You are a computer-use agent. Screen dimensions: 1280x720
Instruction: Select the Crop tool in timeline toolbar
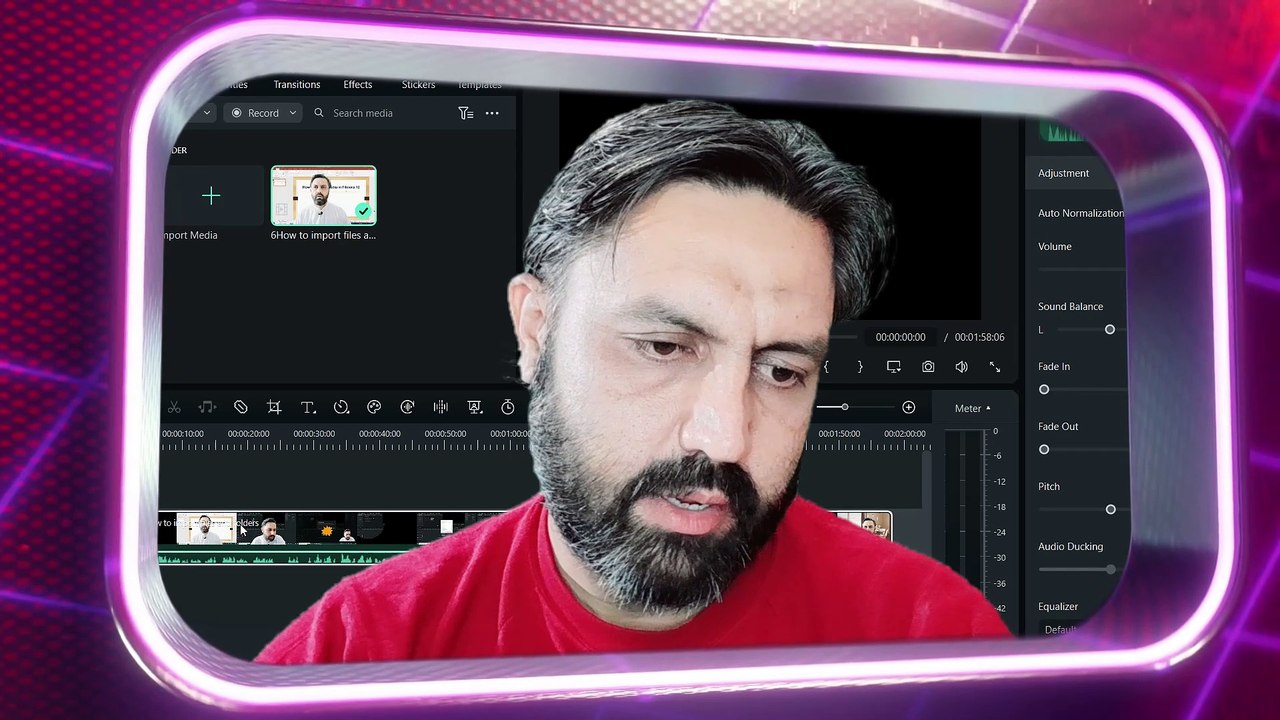(x=274, y=407)
